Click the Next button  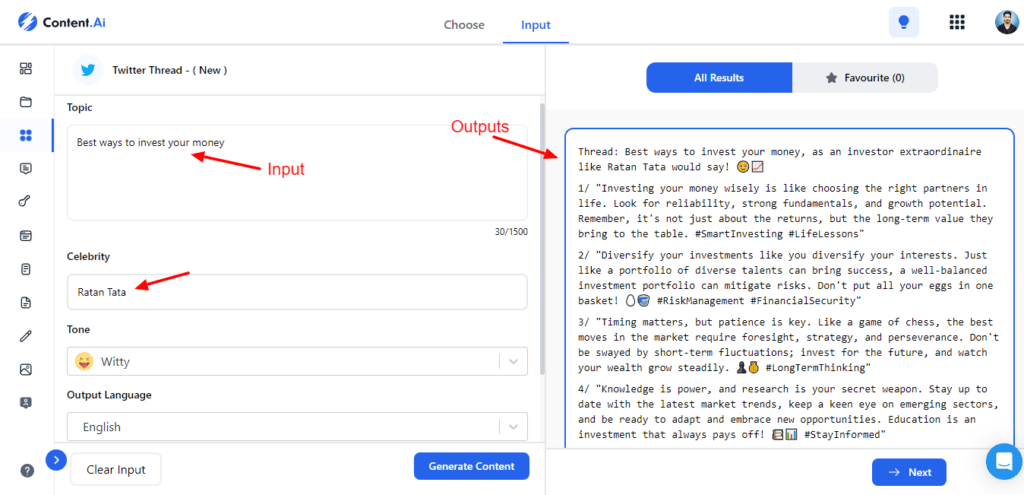[x=909, y=472]
